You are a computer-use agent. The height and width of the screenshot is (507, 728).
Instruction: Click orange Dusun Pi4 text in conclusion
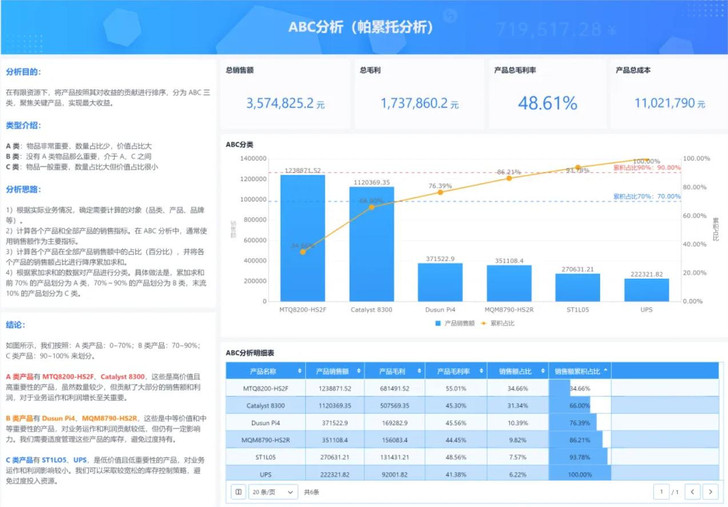pyautogui.click(x=58, y=418)
